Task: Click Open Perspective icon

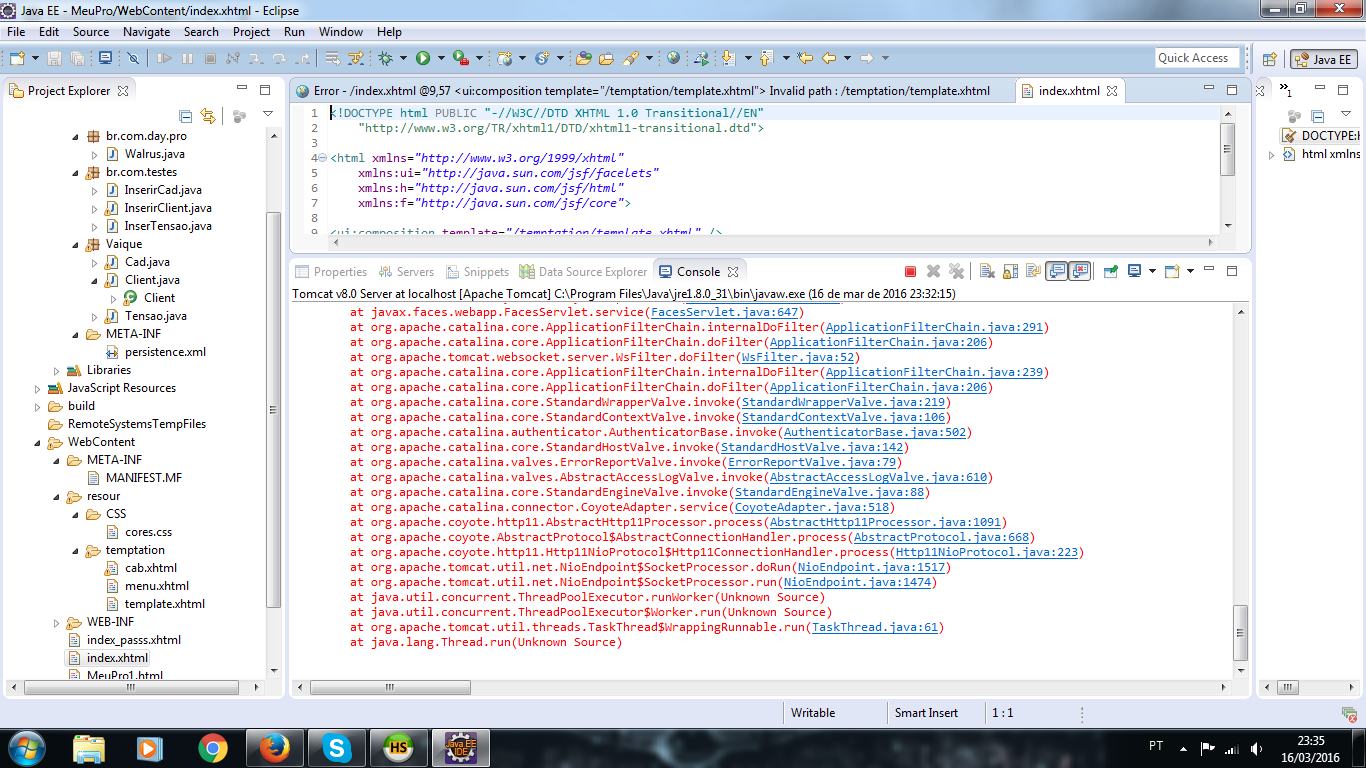Action: (1270, 59)
